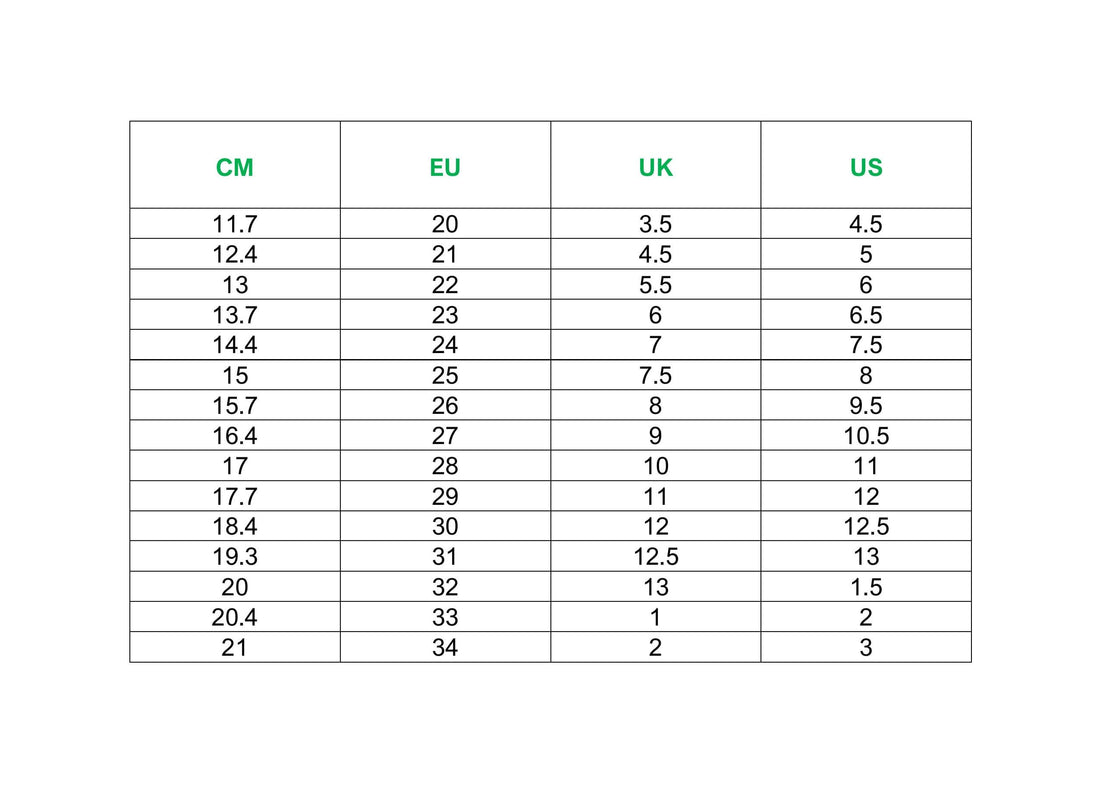1100x792 pixels.
Task: Click EU size 24 cell
Action: (x=445, y=345)
